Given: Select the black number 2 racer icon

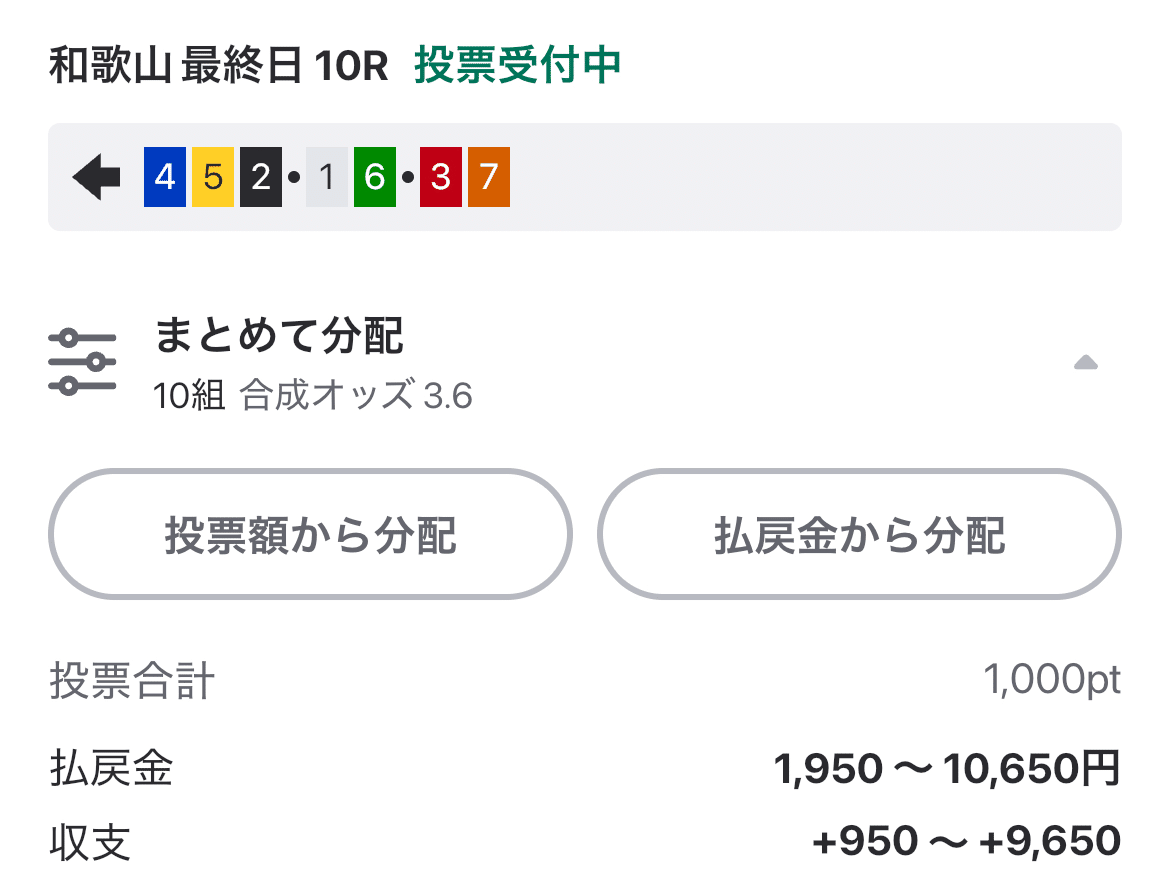Looking at the screenshot, I should click(x=259, y=176).
